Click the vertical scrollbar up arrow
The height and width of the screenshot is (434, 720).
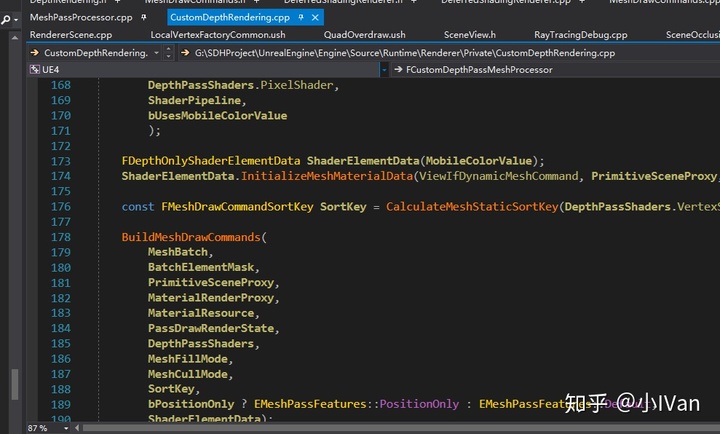click(x=15, y=38)
